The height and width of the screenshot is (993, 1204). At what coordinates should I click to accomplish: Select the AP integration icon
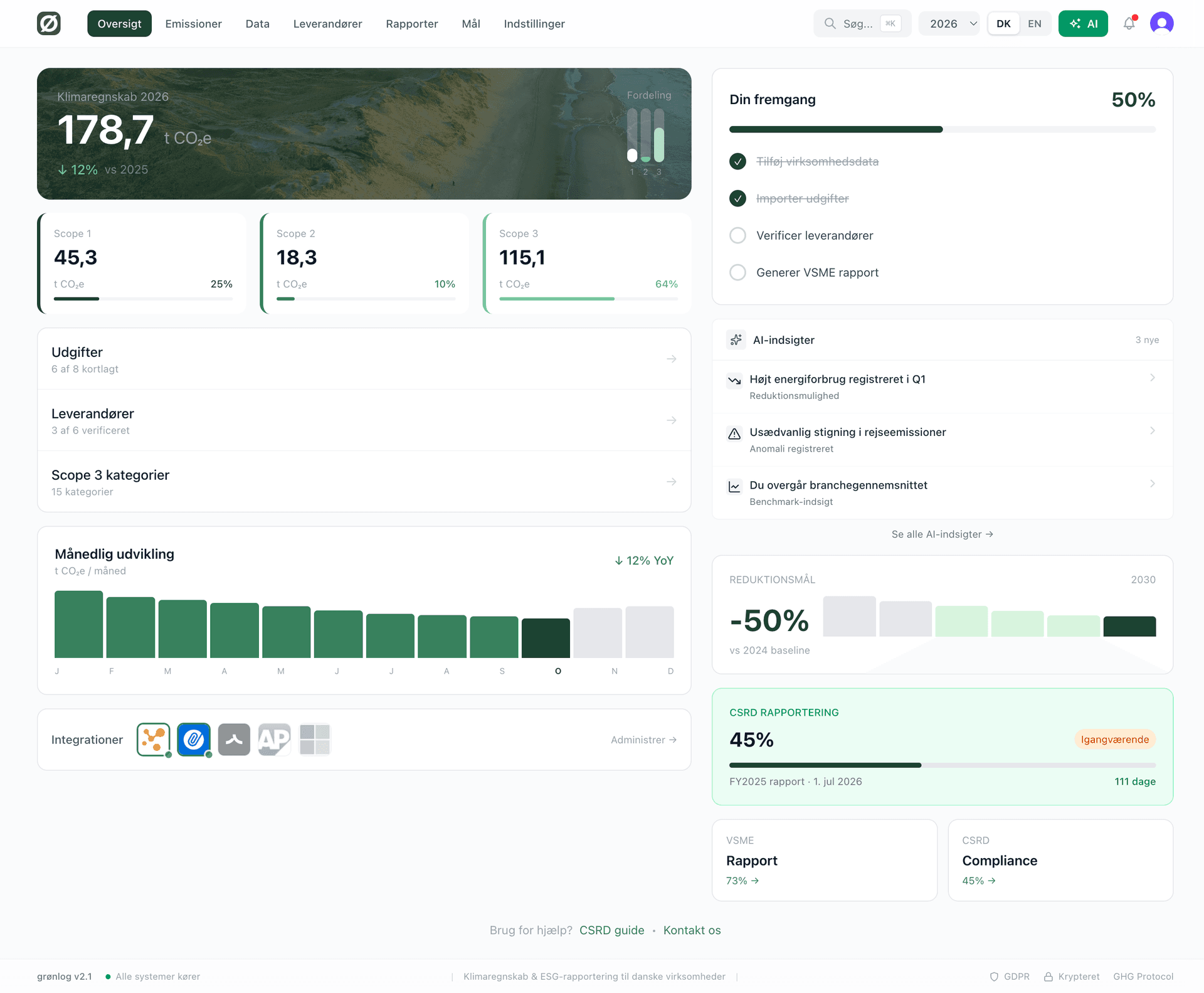click(274, 740)
